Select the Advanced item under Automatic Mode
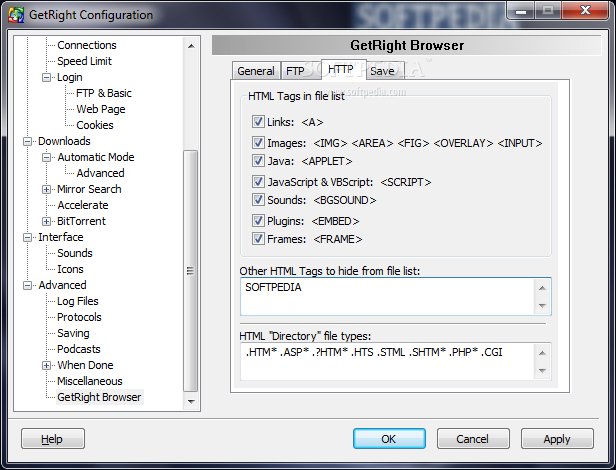 pyautogui.click(x=100, y=173)
